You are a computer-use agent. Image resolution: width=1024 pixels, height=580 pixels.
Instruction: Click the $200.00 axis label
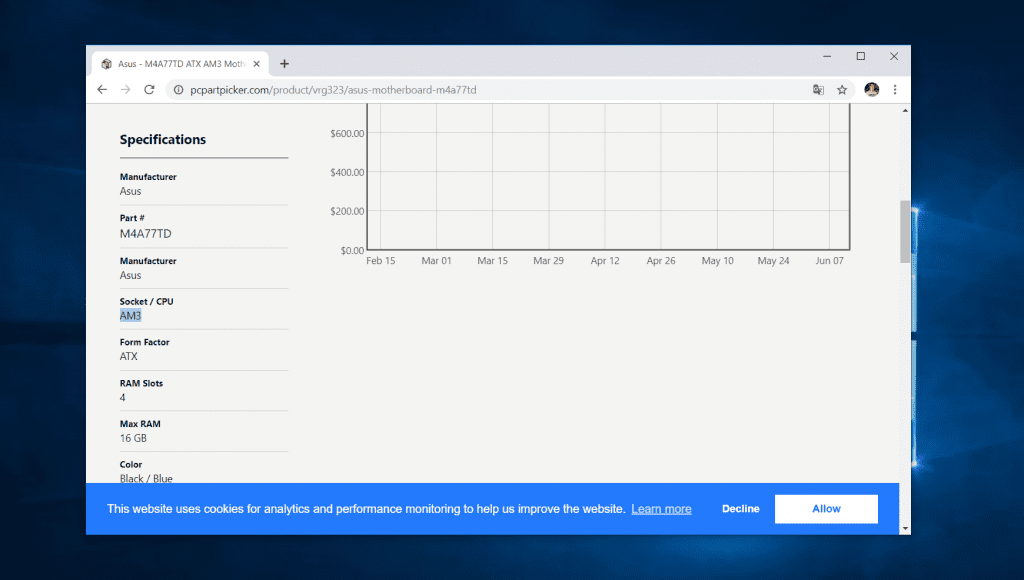[347, 211]
